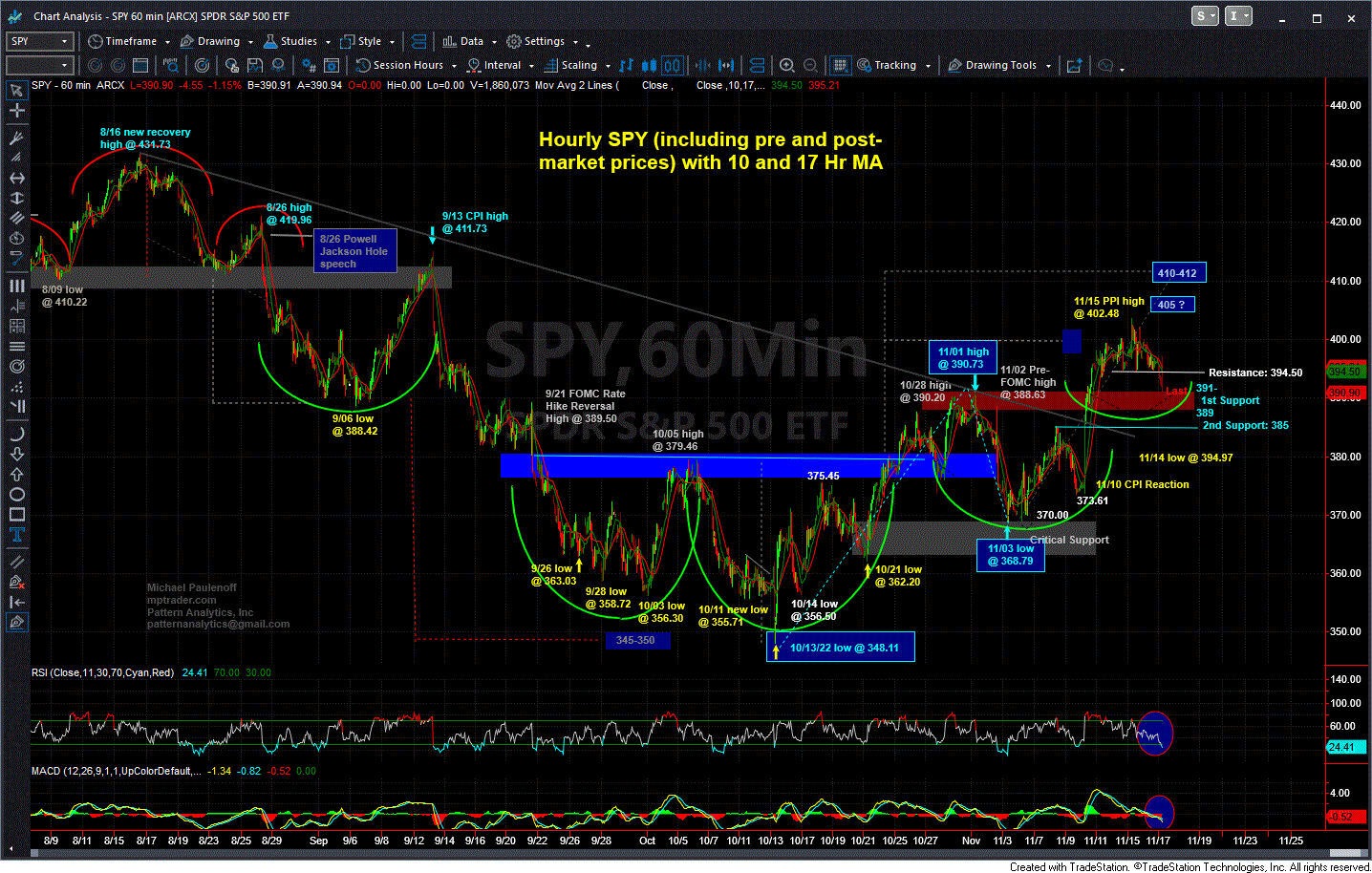Choose the spiral drawing tool
The width and height of the screenshot is (1372, 873).
point(16,366)
